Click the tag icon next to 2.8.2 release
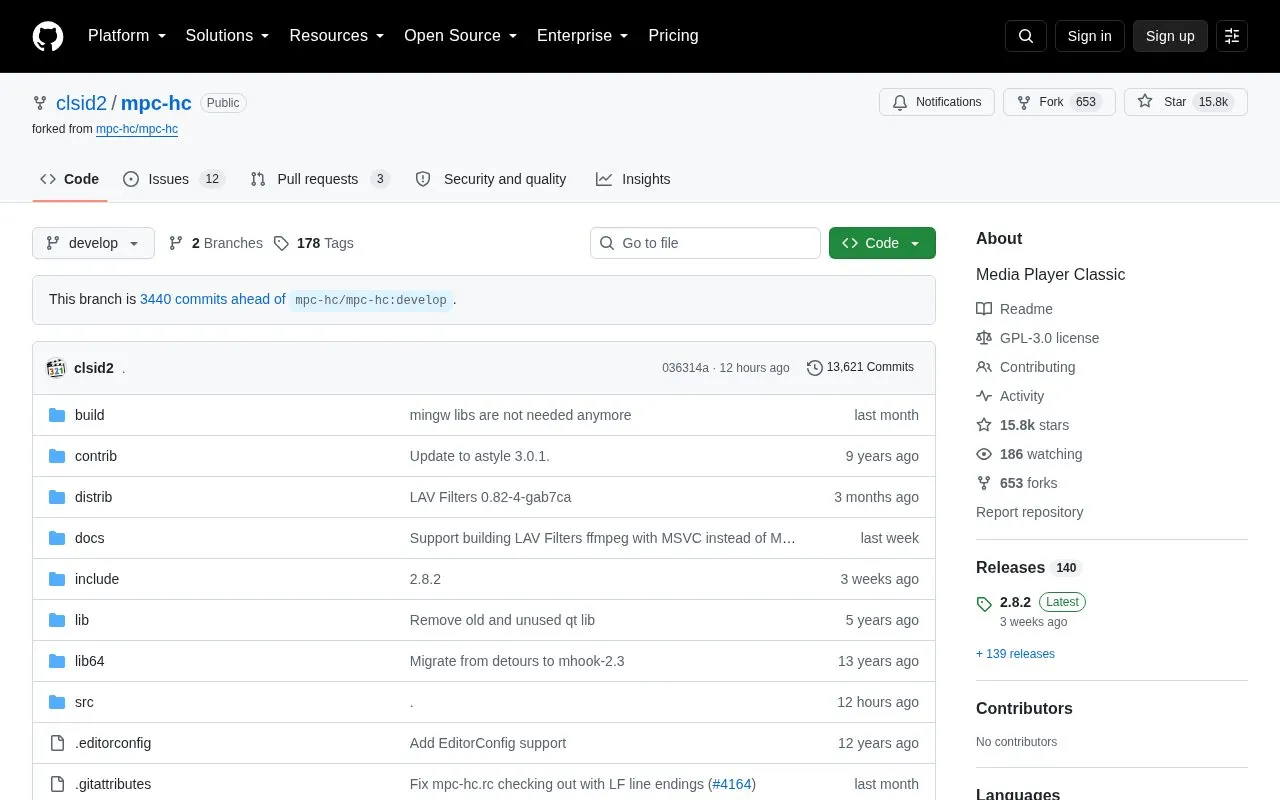Viewport: 1280px width, 800px height. [984, 604]
